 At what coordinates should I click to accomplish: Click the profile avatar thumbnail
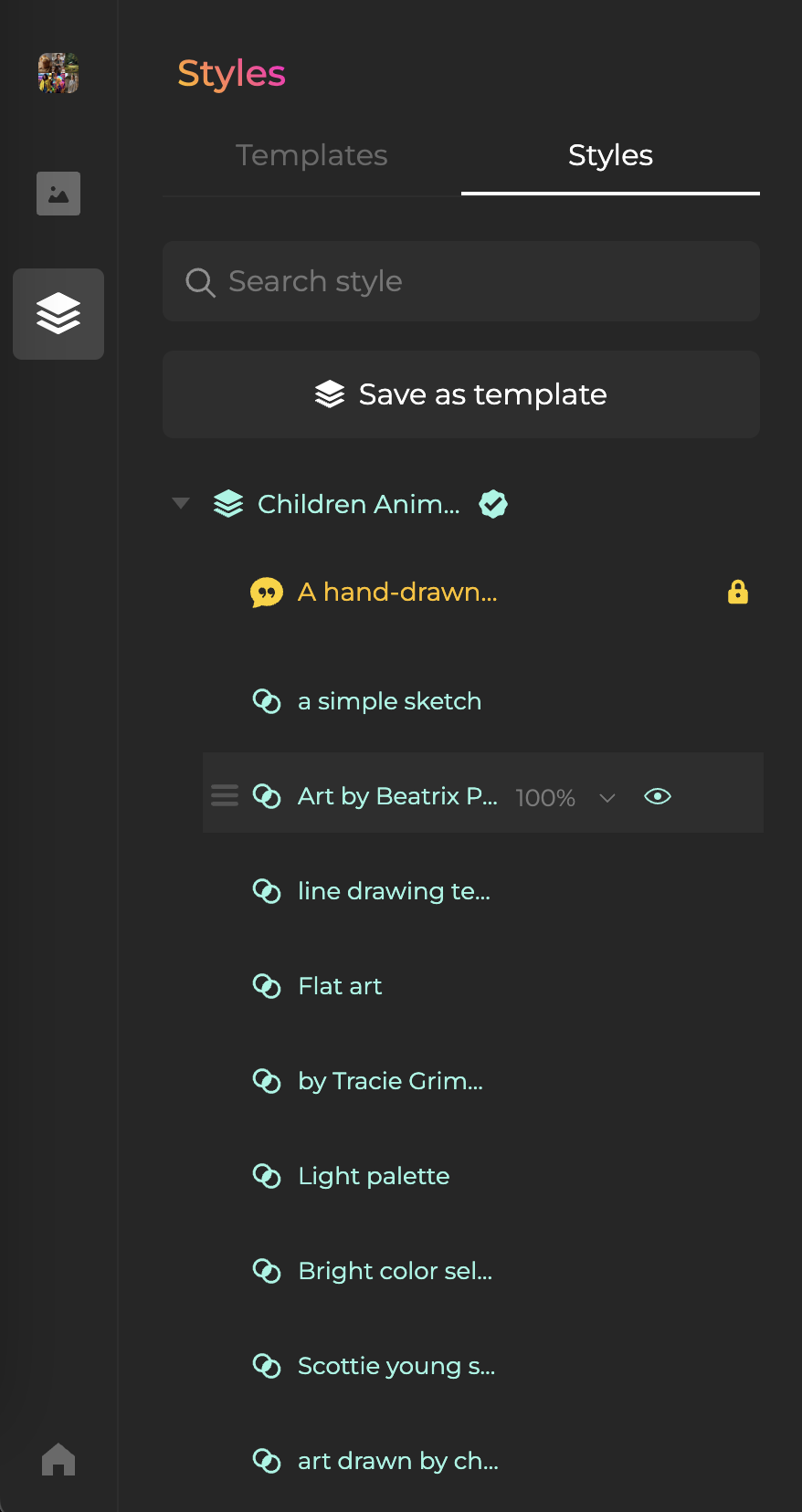pyautogui.click(x=58, y=73)
